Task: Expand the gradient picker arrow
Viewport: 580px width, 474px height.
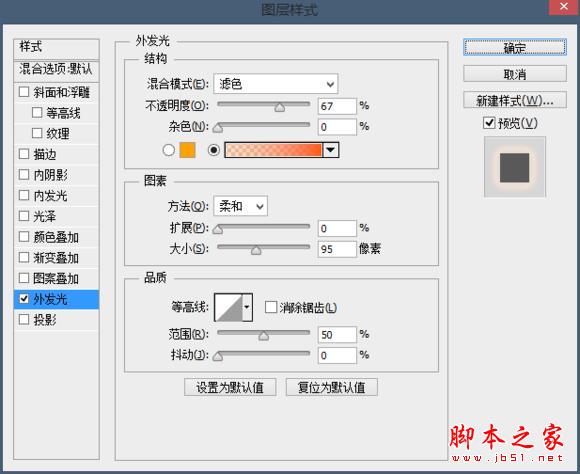Action: tap(331, 150)
